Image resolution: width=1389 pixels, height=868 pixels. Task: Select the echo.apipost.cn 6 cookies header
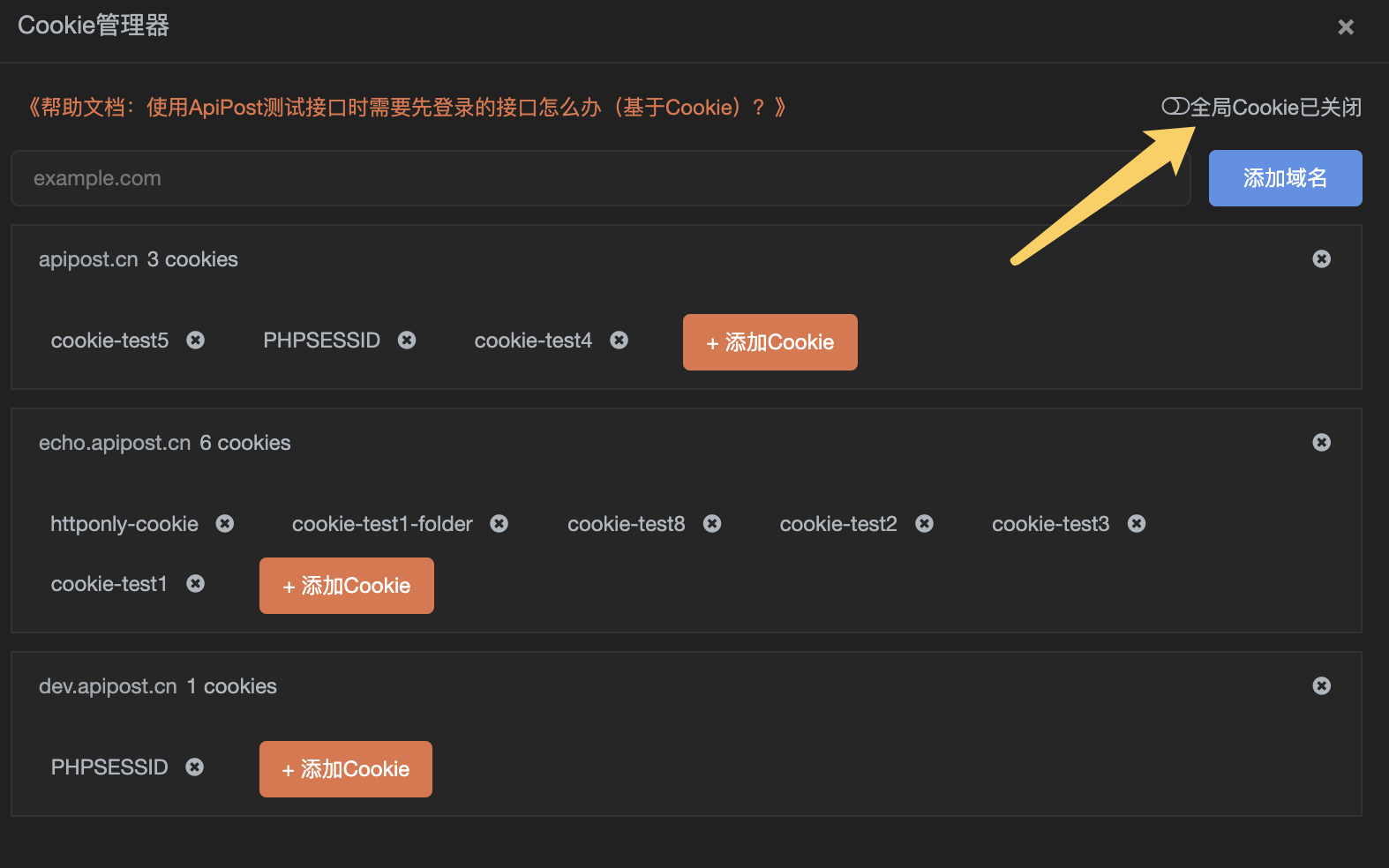tap(165, 443)
